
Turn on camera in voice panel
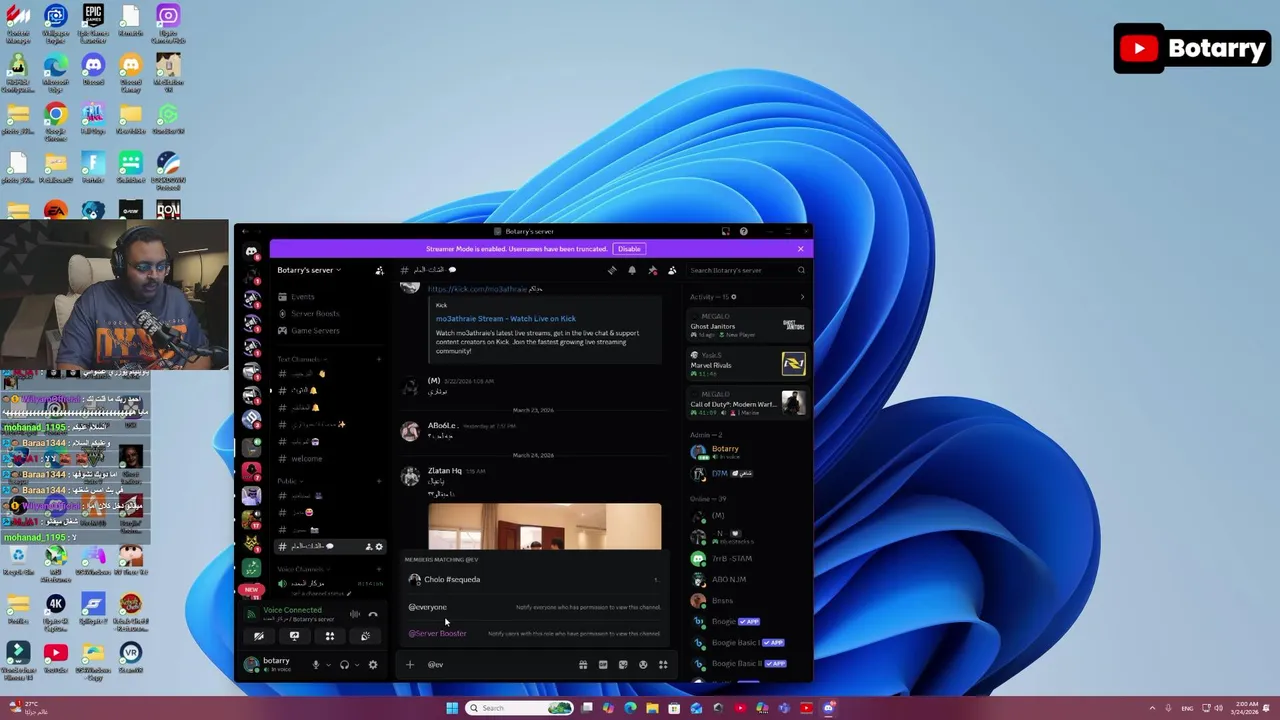pos(259,636)
